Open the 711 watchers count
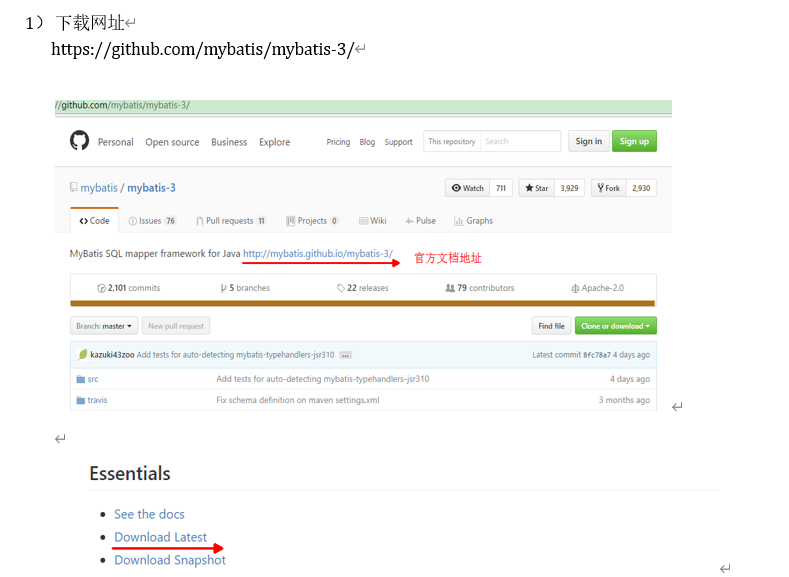Viewport: 789px width, 577px height. tap(501, 188)
